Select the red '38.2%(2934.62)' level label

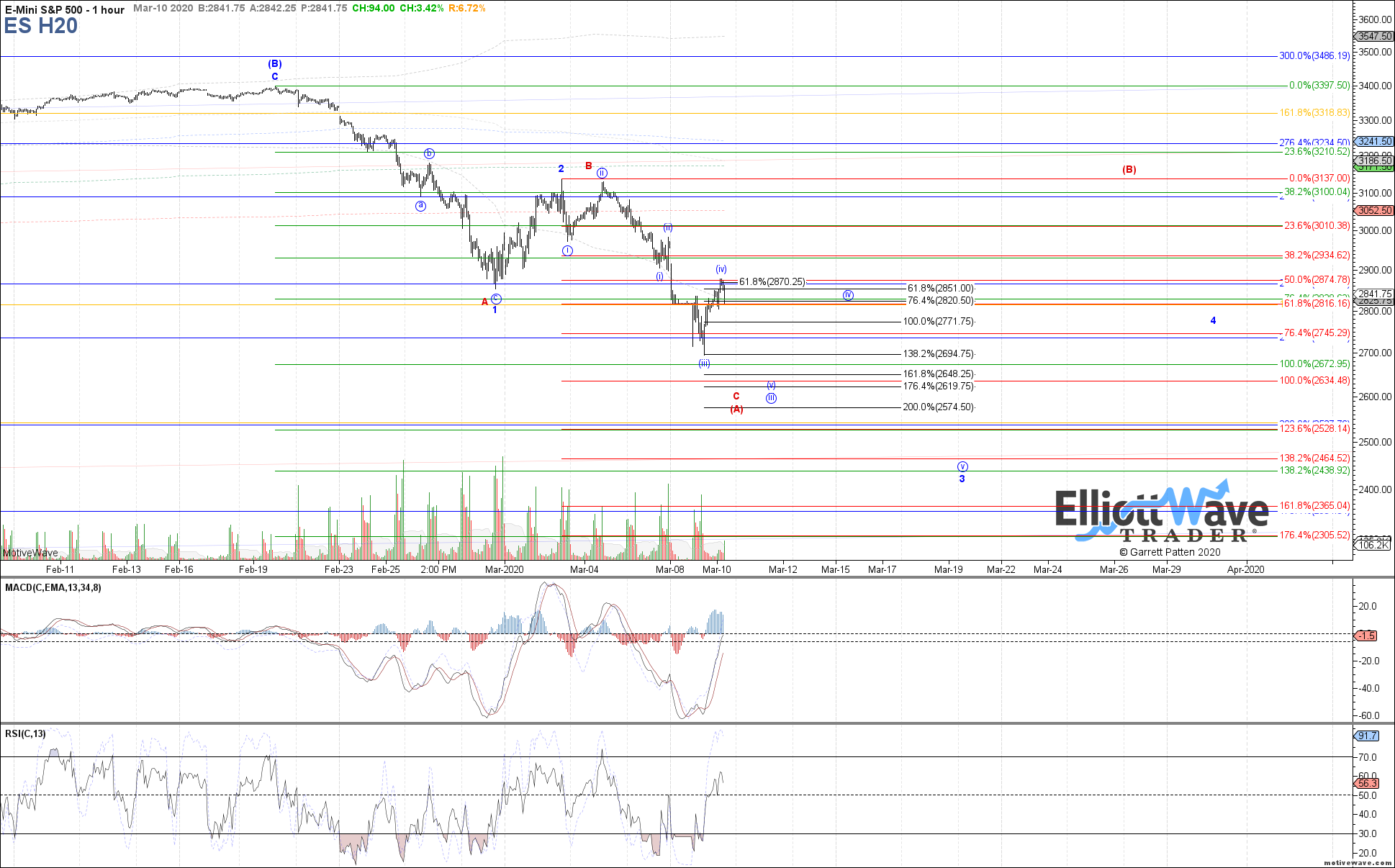click(x=1317, y=256)
